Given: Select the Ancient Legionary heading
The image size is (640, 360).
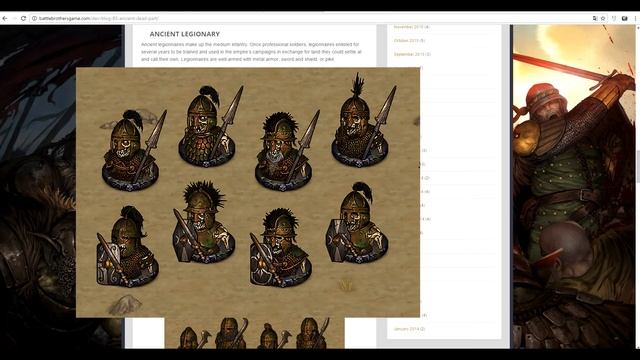Looking at the screenshot, I should pos(184,34).
